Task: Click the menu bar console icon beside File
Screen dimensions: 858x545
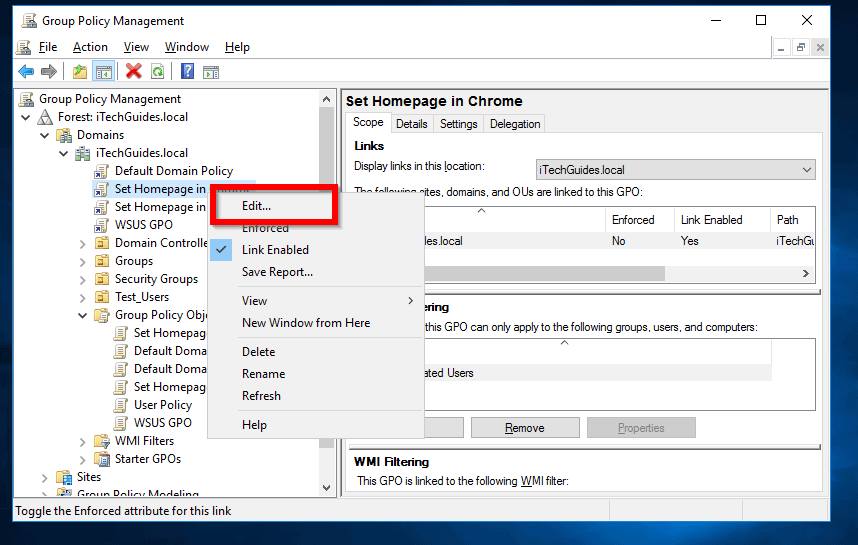Action: point(24,48)
